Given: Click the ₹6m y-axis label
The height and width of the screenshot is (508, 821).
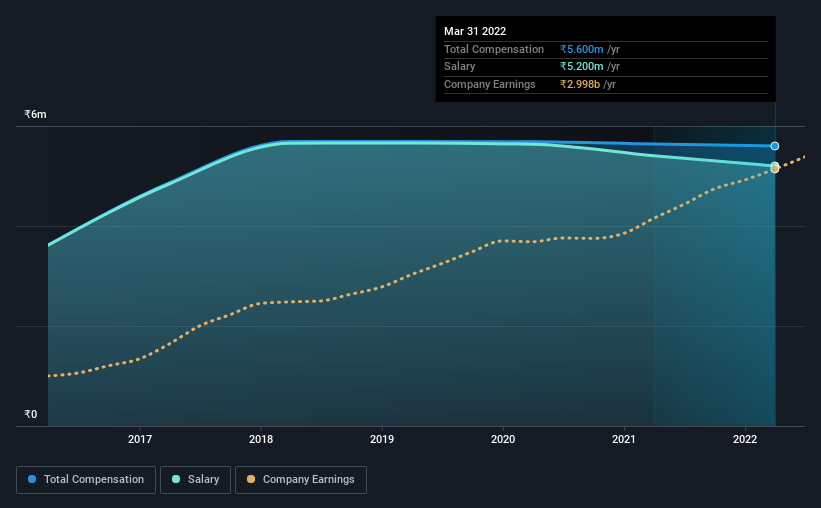Looking at the screenshot, I should click(x=35, y=114).
